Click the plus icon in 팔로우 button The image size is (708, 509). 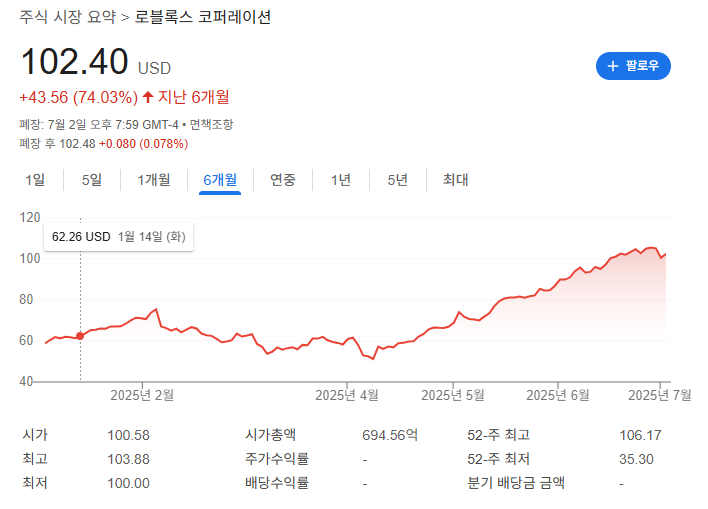click(612, 66)
